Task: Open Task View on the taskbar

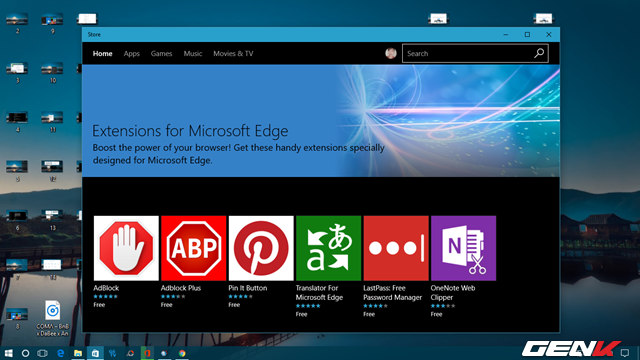Action: 42,353
